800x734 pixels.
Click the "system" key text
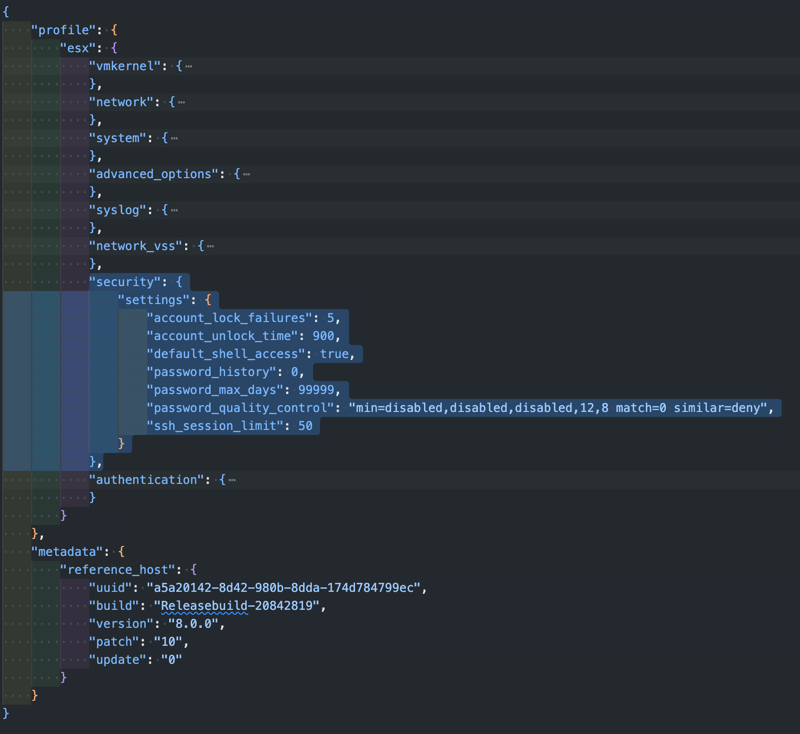click(118, 138)
